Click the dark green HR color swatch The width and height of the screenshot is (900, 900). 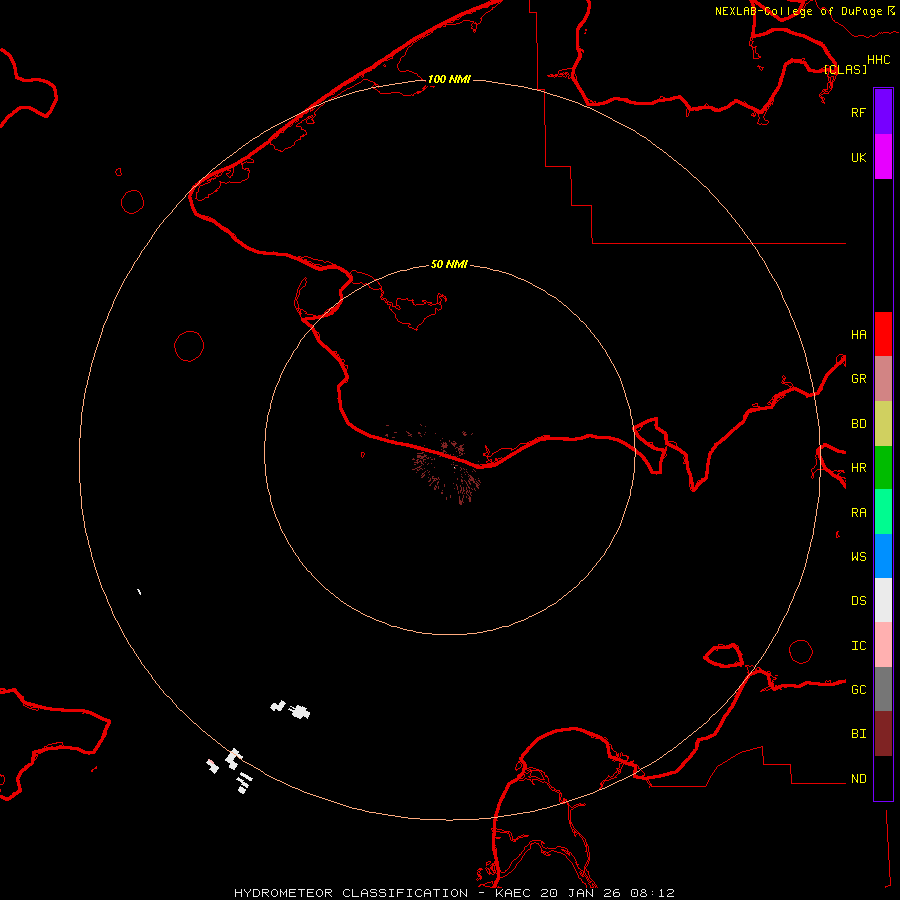pyautogui.click(x=883, y=467)
